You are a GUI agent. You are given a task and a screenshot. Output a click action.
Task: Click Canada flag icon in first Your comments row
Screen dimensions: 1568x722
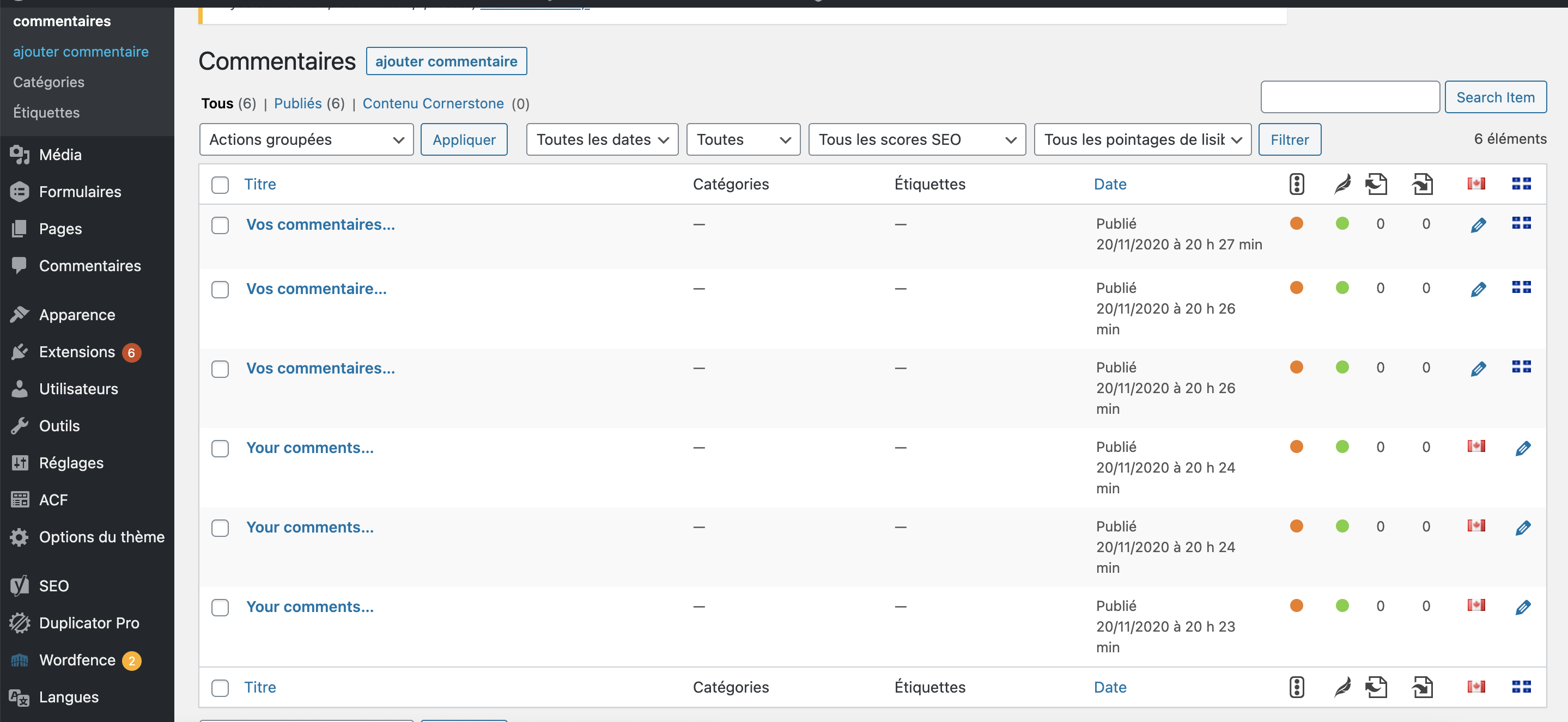1475,446
